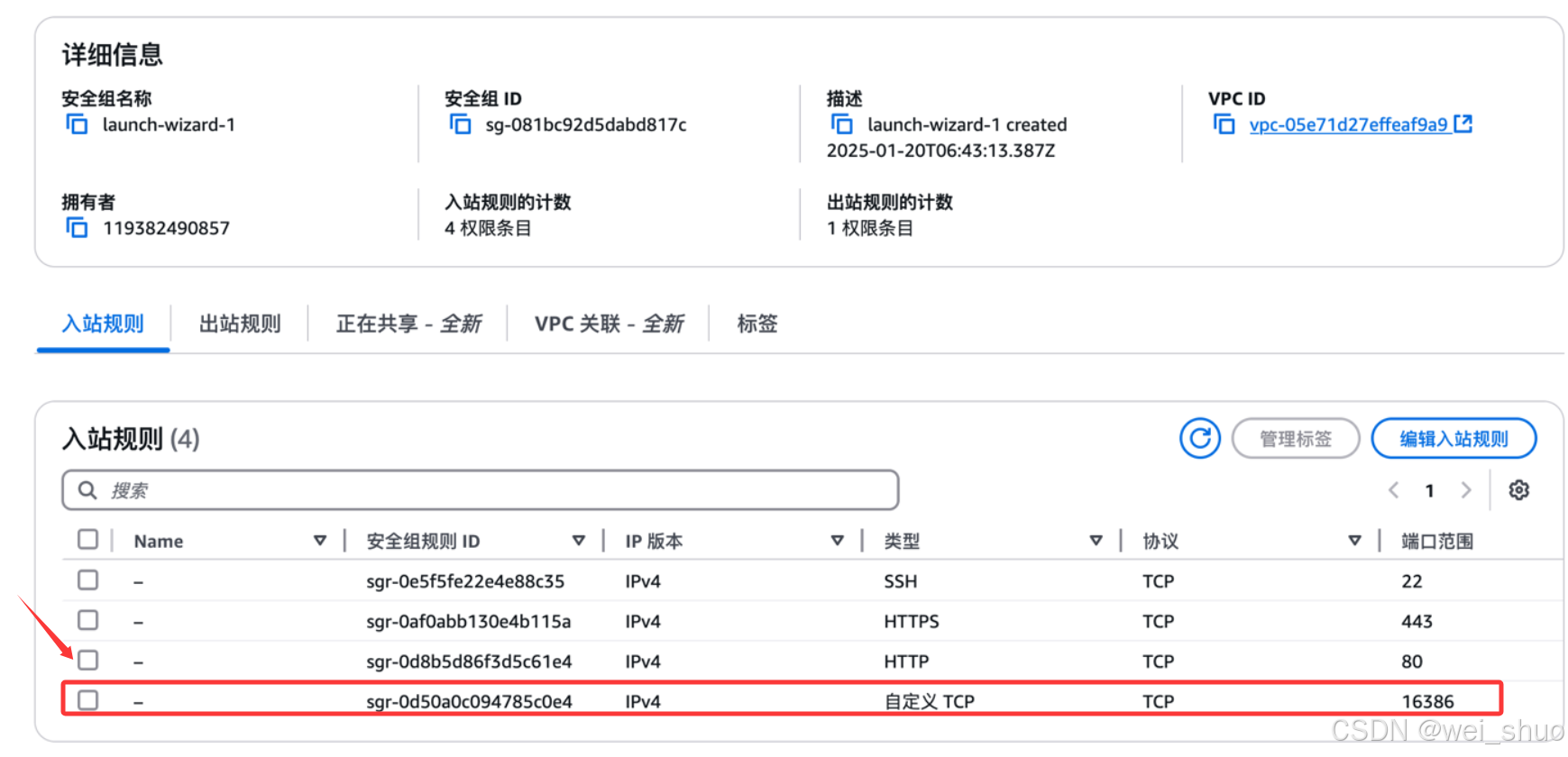1568x757 pixels.
Task: Sort by the 协议 column arrow
Action: click(1354, 541)
